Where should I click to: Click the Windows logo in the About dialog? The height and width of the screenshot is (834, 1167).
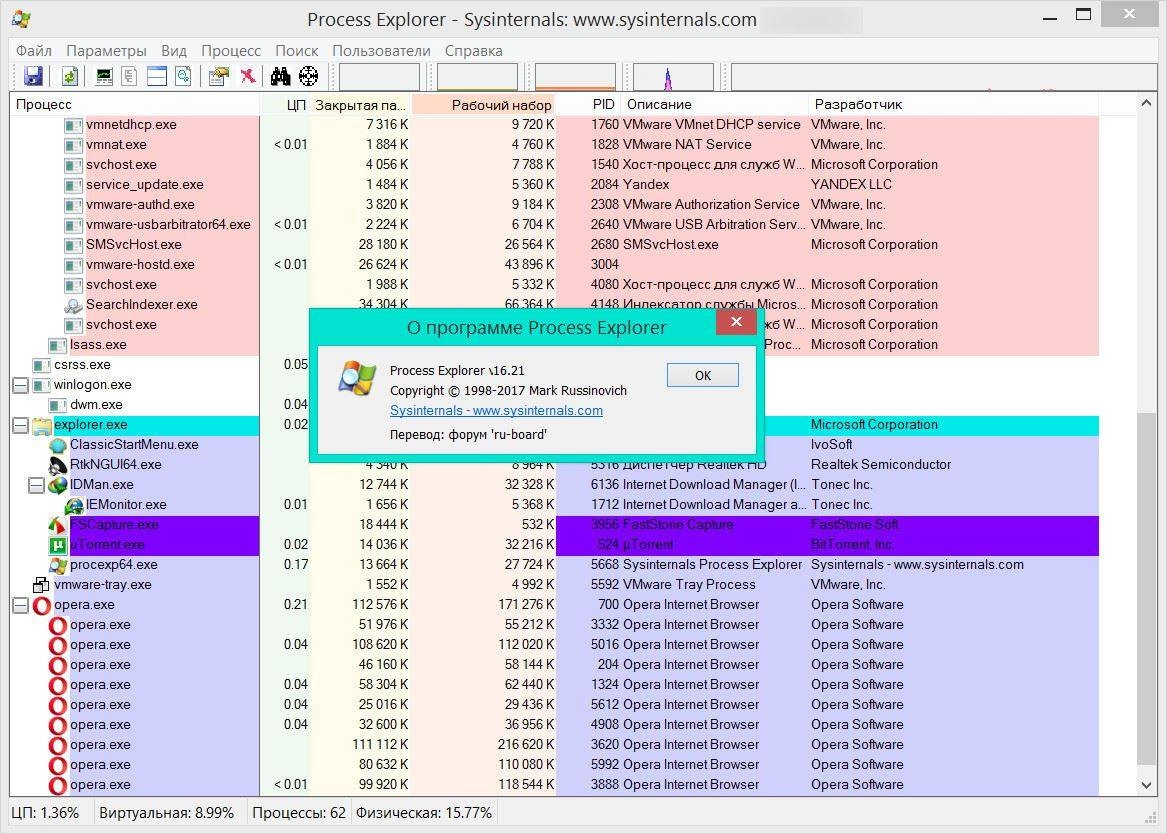pyautogui.click(x=357, y=377)
